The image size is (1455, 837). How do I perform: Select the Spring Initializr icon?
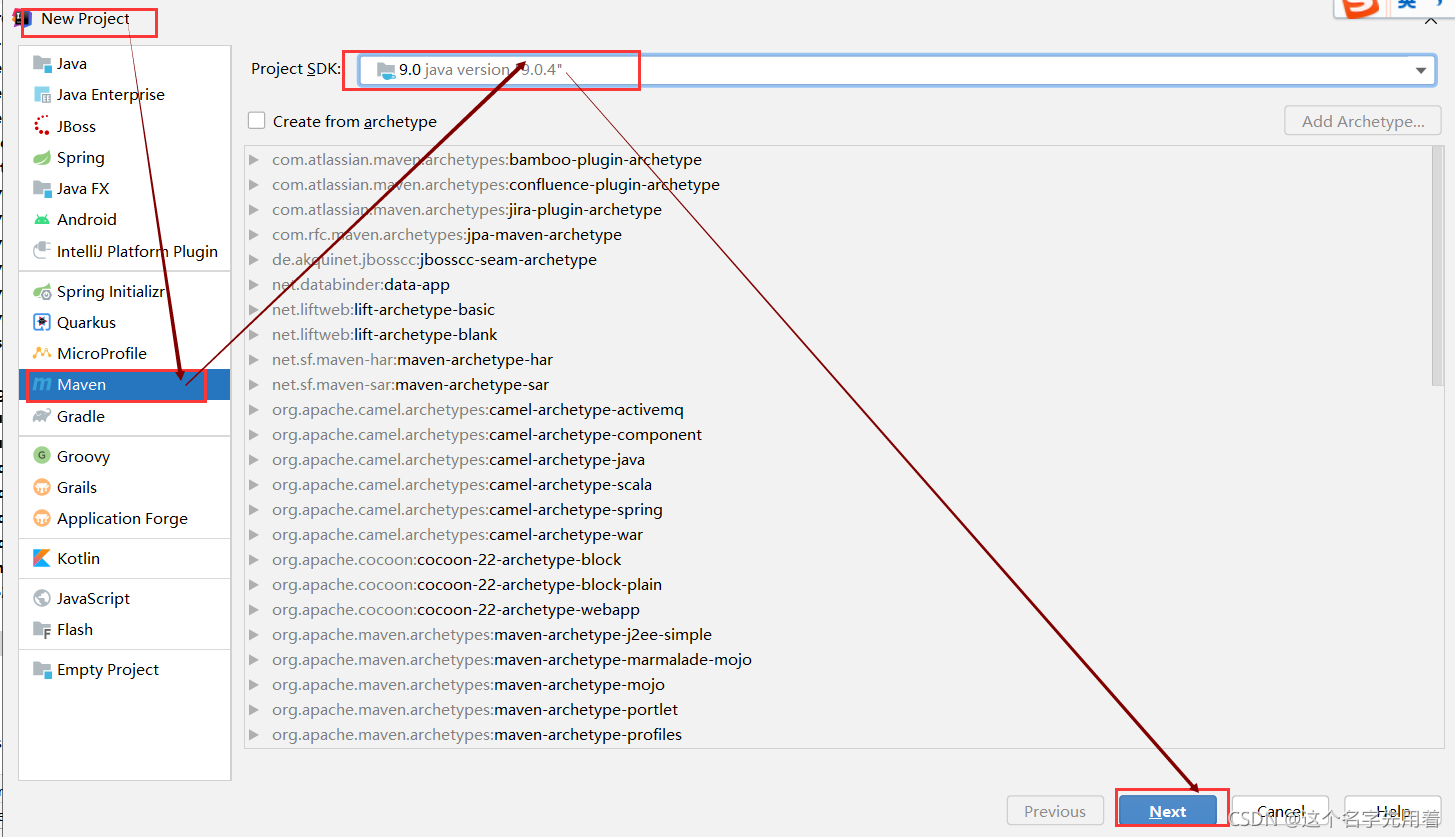pyautogui.click(x=42, y=292)
